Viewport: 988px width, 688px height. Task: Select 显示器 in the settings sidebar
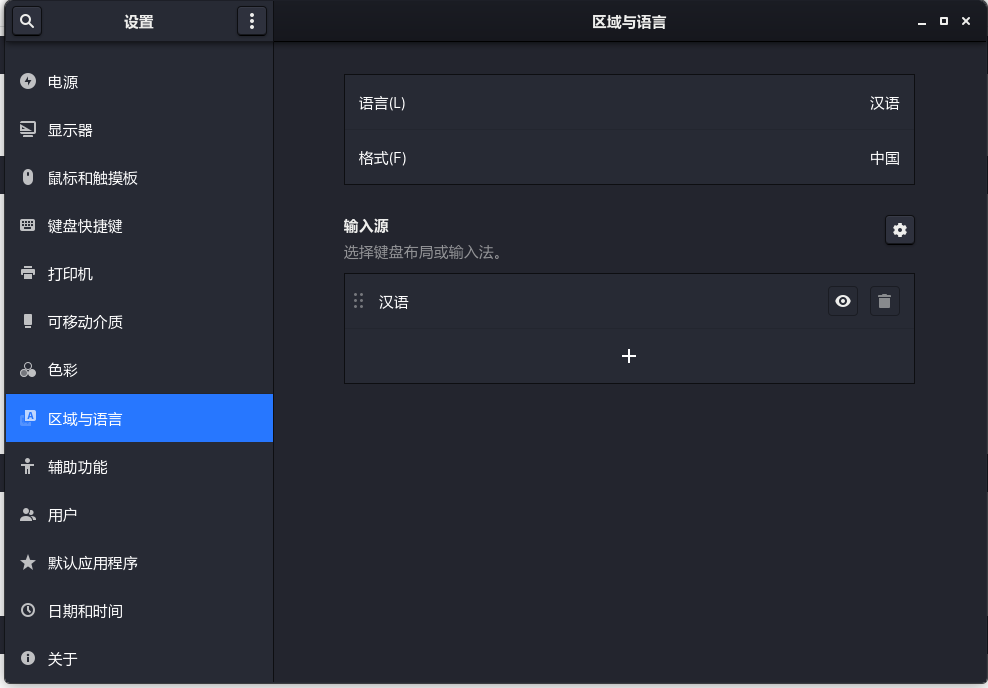[139, 130]
